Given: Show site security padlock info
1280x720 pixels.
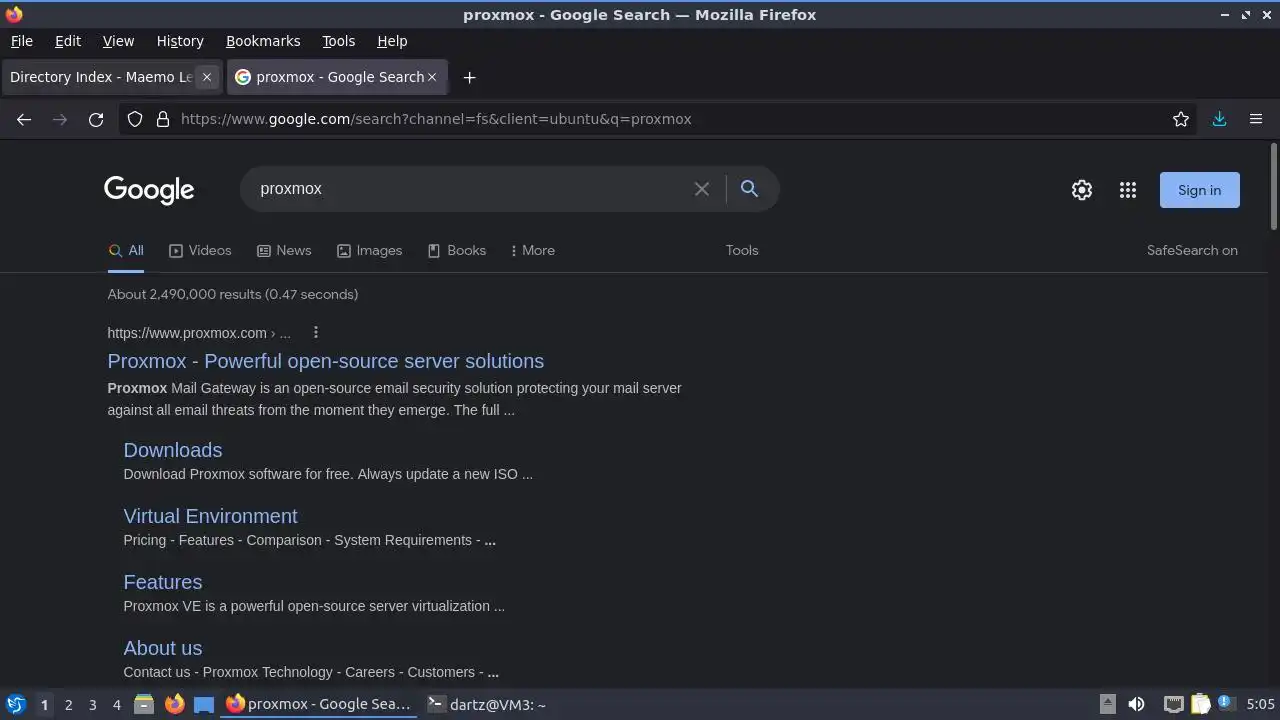Looking at the screenshot, I should 163,119.
